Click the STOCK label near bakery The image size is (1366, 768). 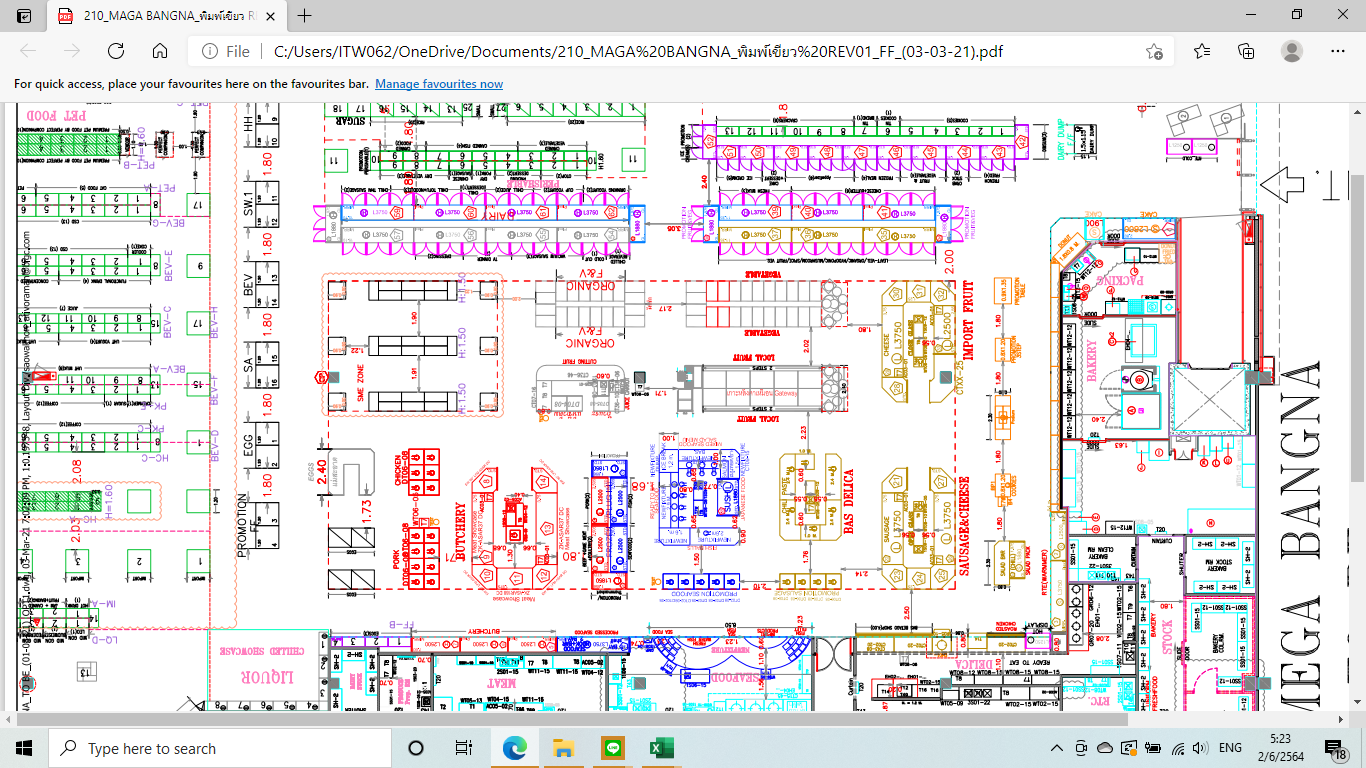coord(1165,639)
